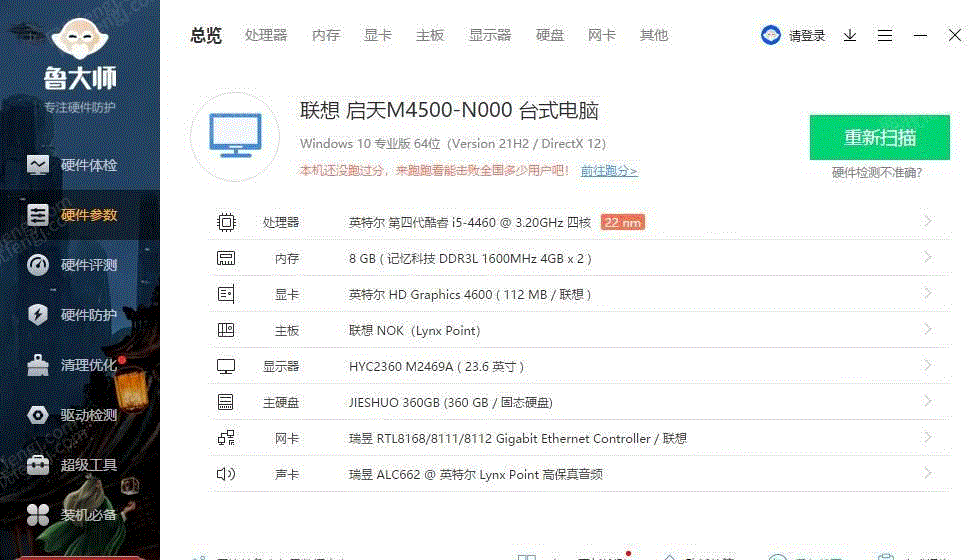Click the 网卡 network icon
Image resolution: width=980 pixels, height=560 pixels.
226,438
